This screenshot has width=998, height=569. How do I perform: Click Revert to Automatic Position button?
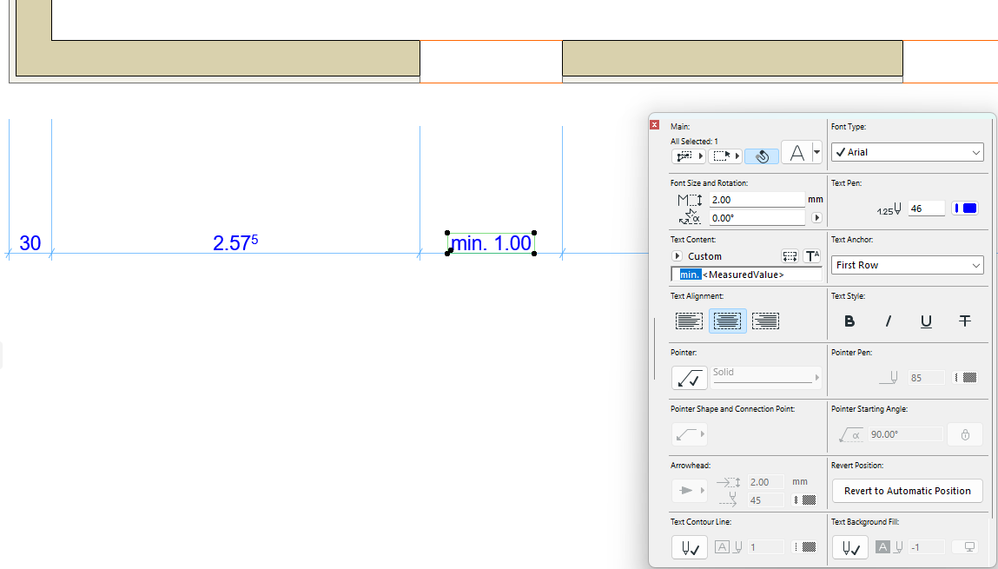907,491
